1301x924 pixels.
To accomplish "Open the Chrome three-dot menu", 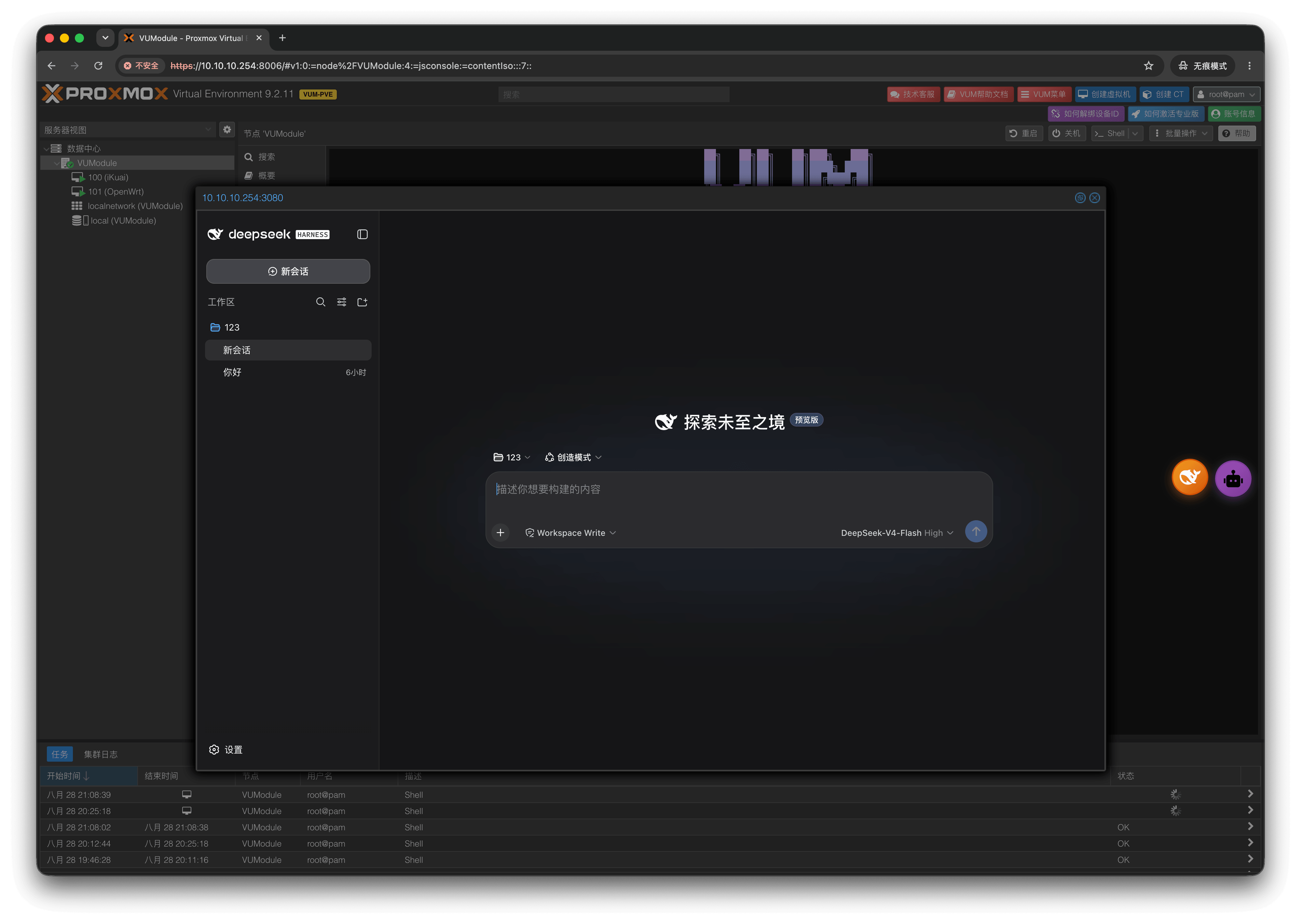I will pos(1249,66).
